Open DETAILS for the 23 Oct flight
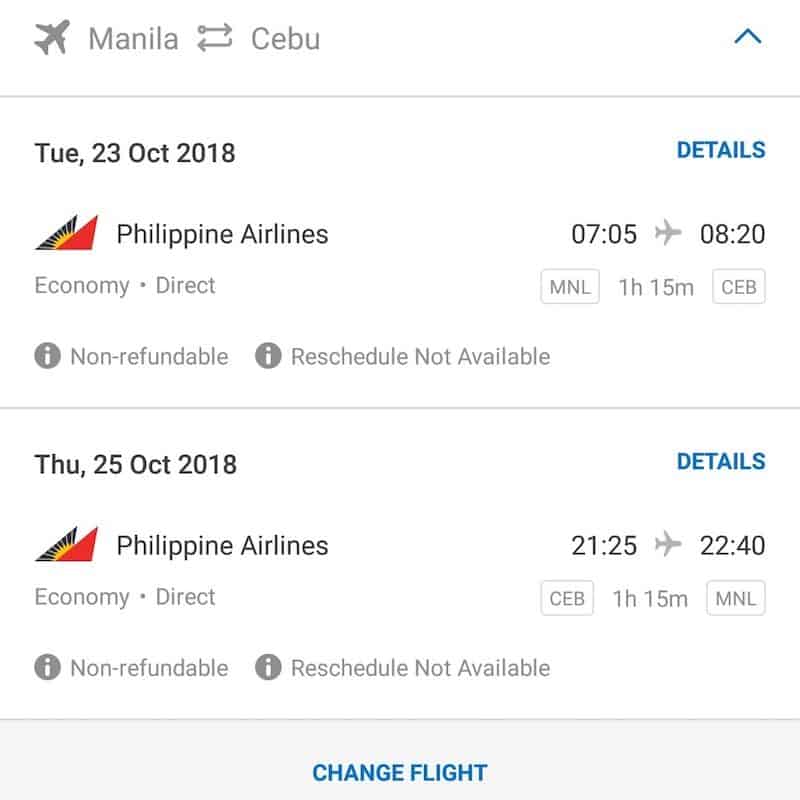 (x=721, y=150)
